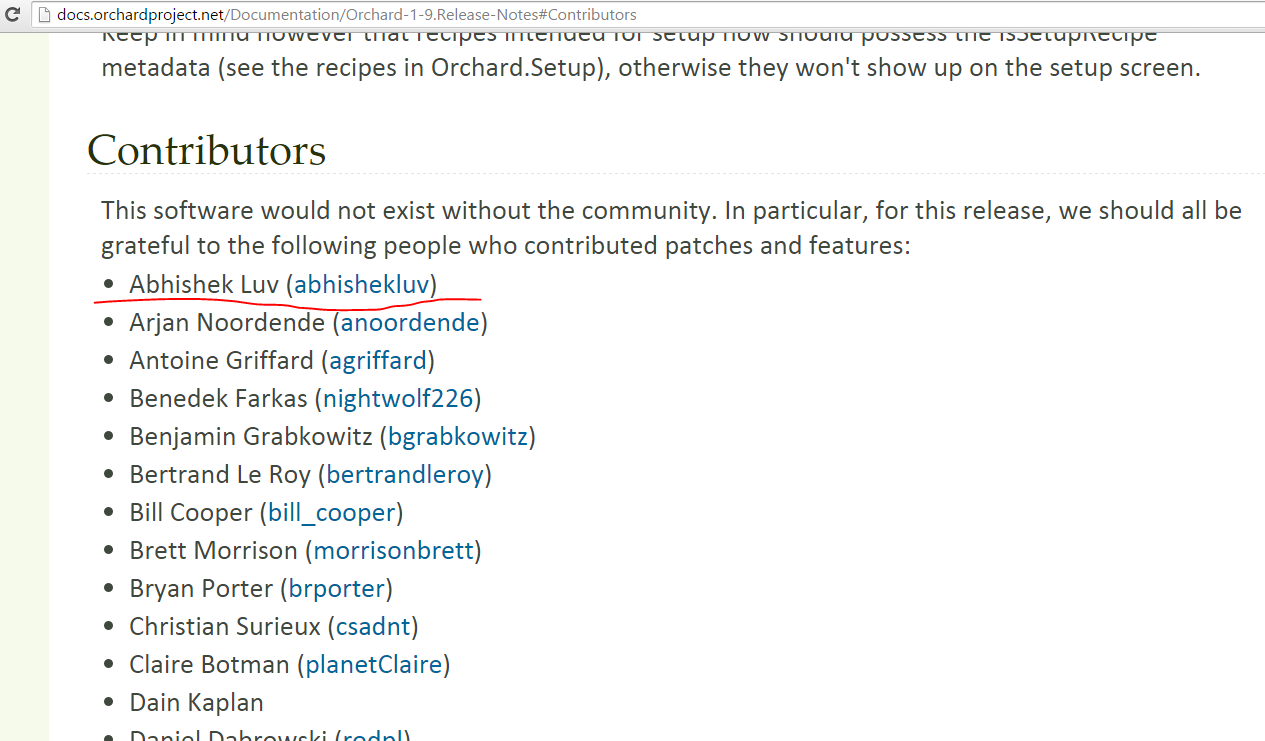Open the brporter contributor link

tap(337, 589)
